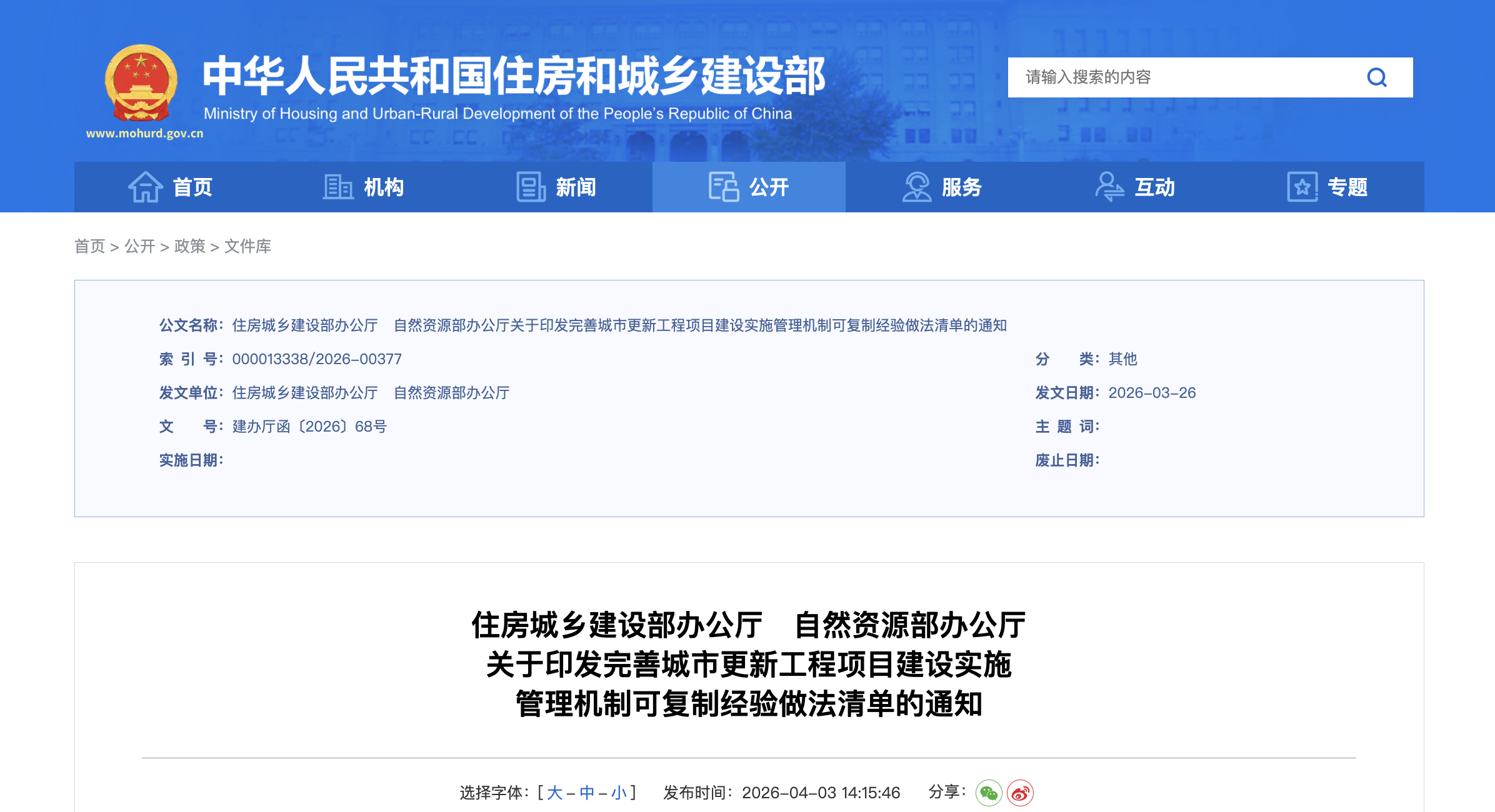The image size is (1495, 812).
Task: Go to 文件库 in breadcrumb
Action: (247, 246)
